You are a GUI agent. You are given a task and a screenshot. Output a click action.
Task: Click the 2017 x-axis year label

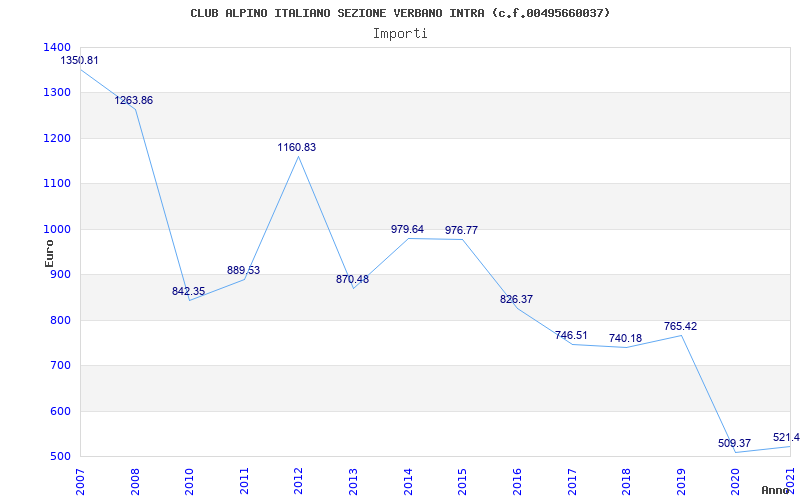[571, 481]
